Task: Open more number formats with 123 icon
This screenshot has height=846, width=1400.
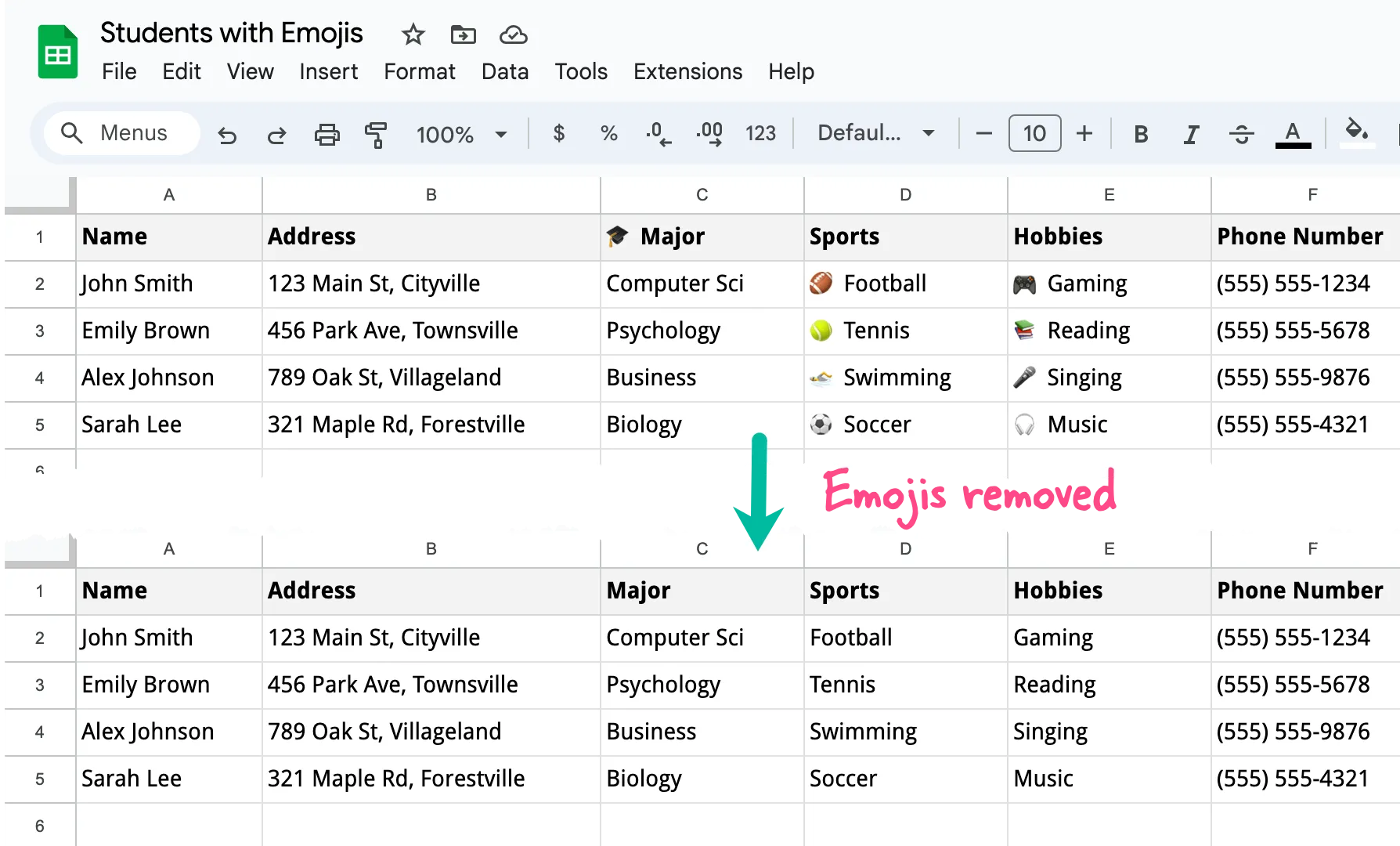Action: coord(760,133)
